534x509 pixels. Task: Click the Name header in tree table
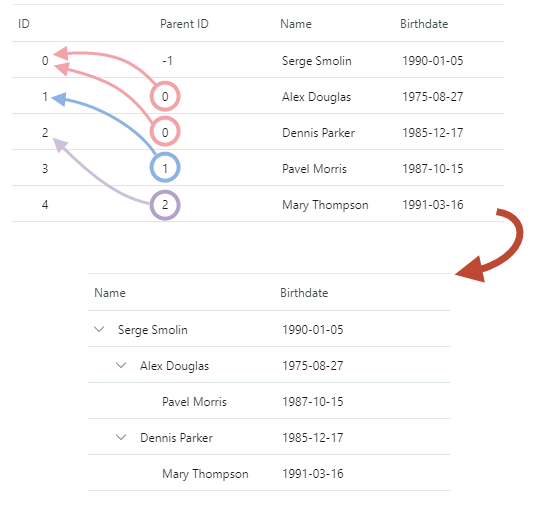(110, 293)
